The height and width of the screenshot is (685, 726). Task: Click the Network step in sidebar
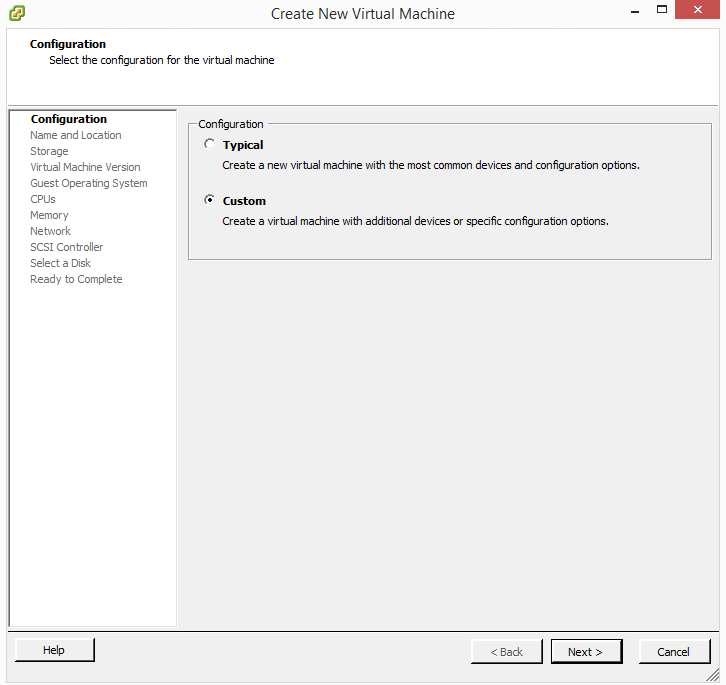pyautogui.click(x=50, y=231)
